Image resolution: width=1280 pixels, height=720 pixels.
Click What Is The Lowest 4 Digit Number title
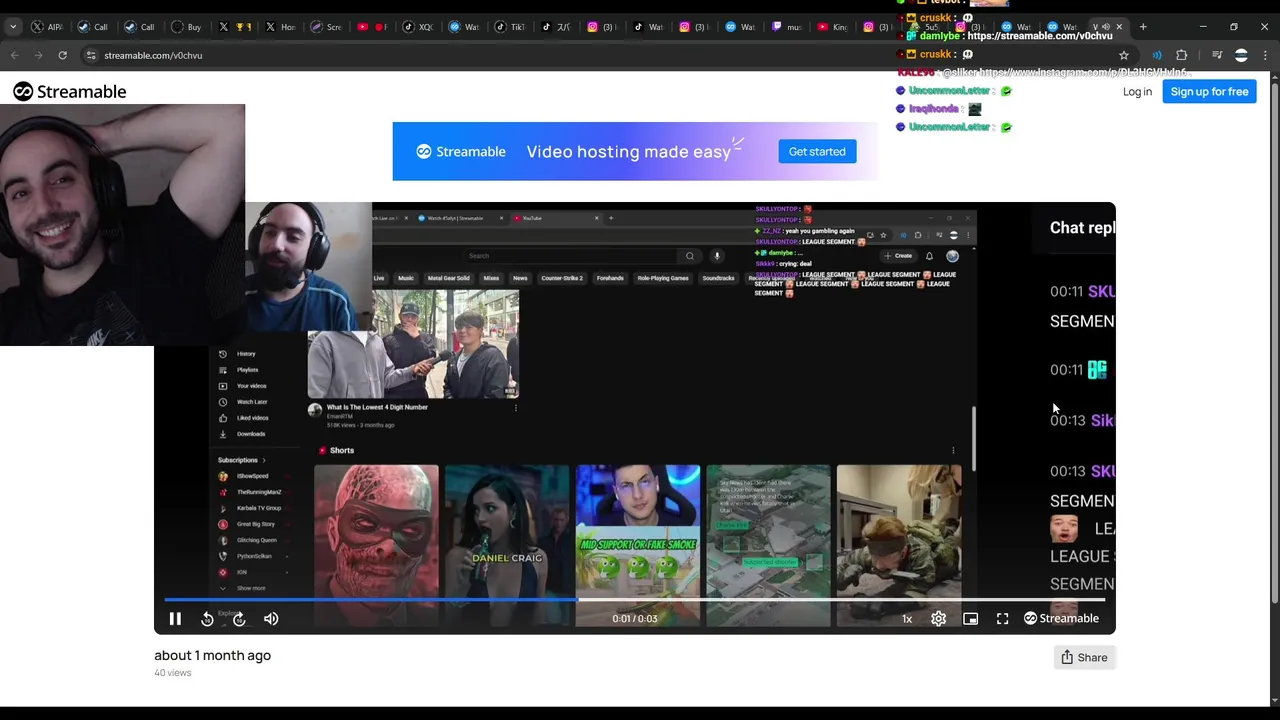click(x=375, y=407)
